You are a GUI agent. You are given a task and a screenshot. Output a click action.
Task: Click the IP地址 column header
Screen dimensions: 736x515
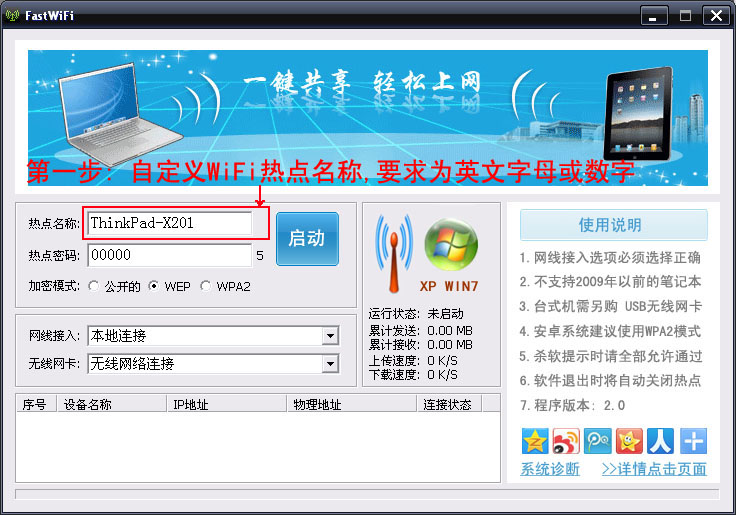click(227, 404)
